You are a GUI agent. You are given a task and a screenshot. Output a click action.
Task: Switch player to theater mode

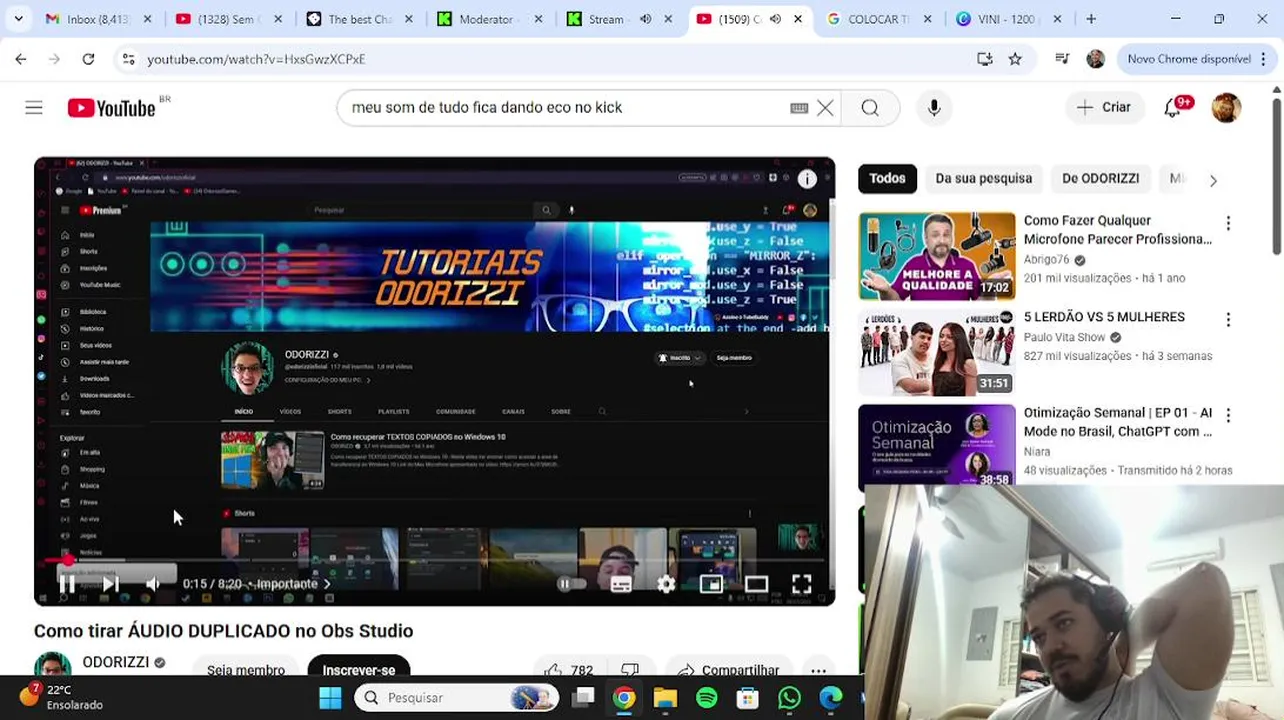(x=756, y=584)
